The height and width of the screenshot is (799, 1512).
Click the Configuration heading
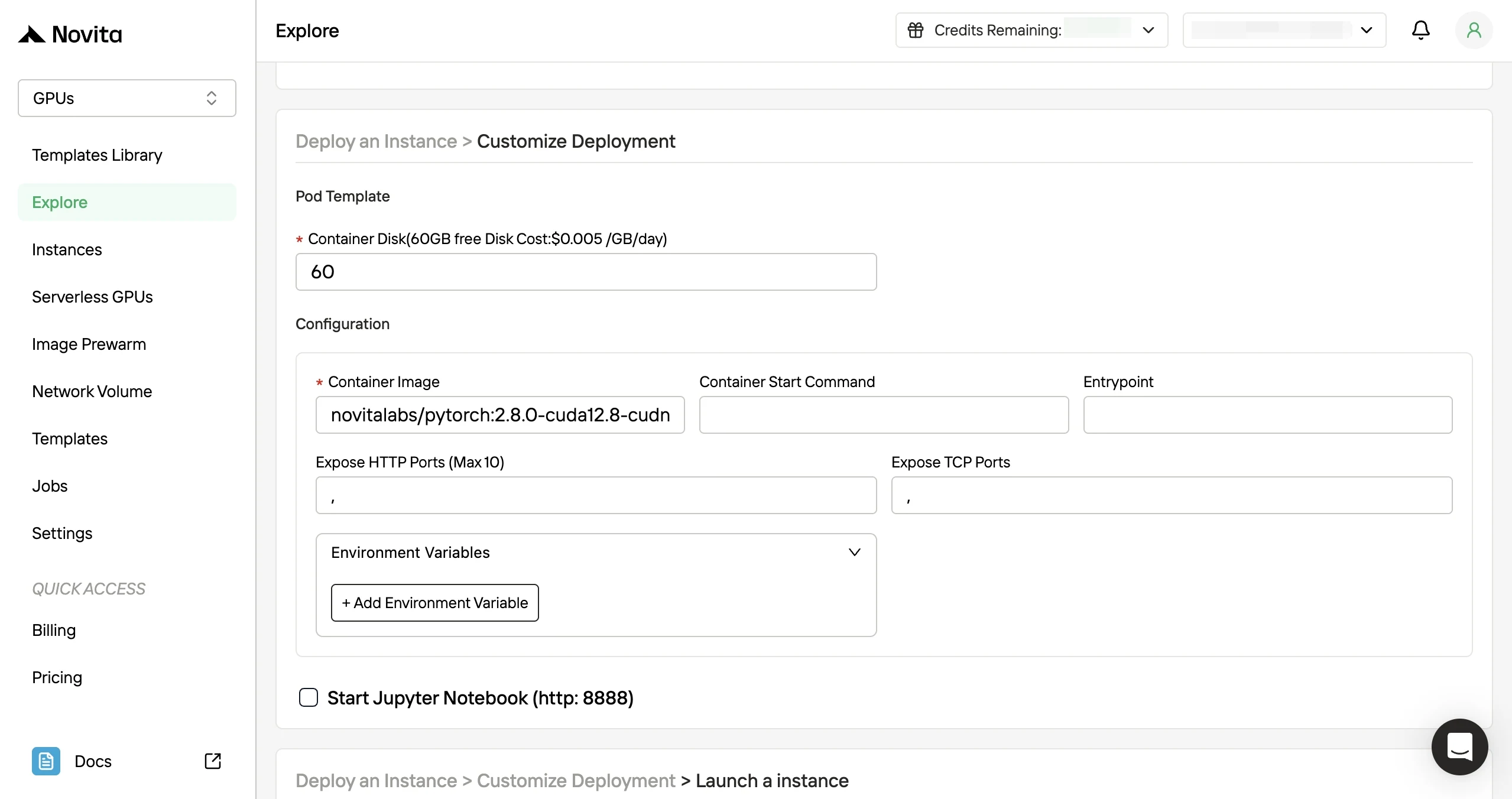[342, 324]
